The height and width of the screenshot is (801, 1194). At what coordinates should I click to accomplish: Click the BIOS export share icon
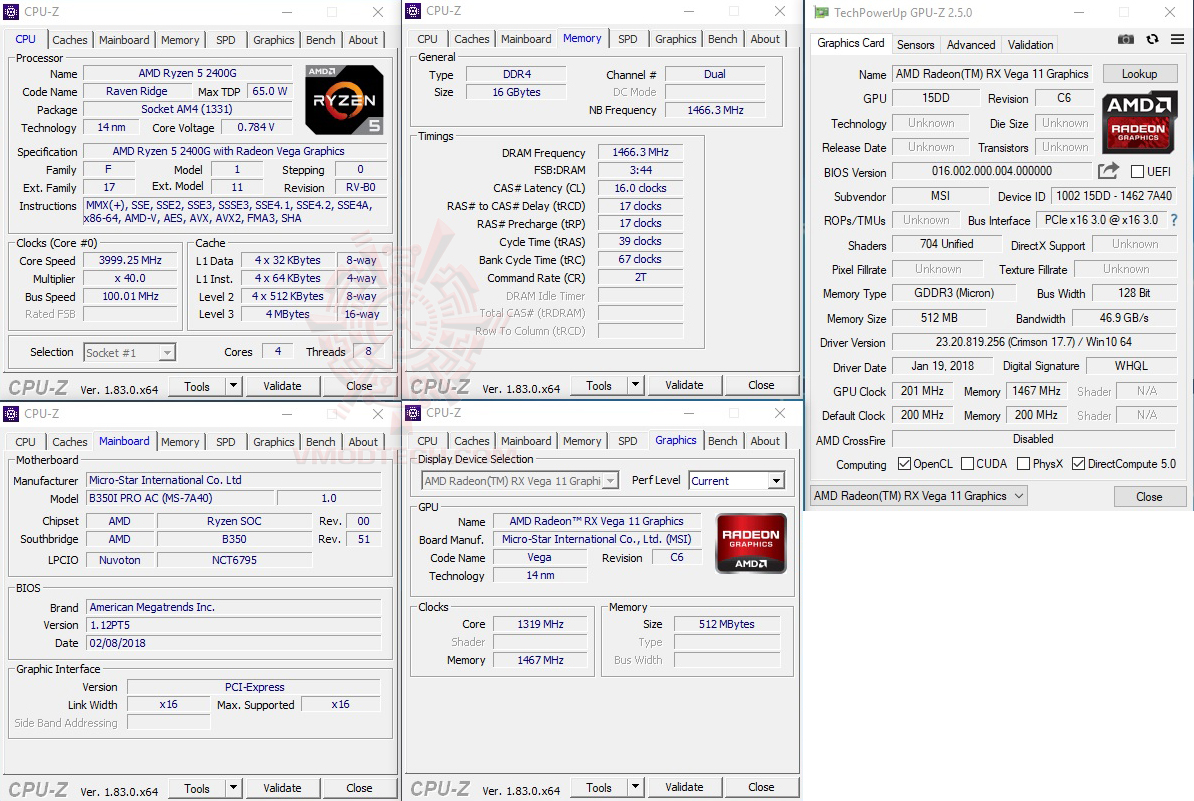point(1108,171)
